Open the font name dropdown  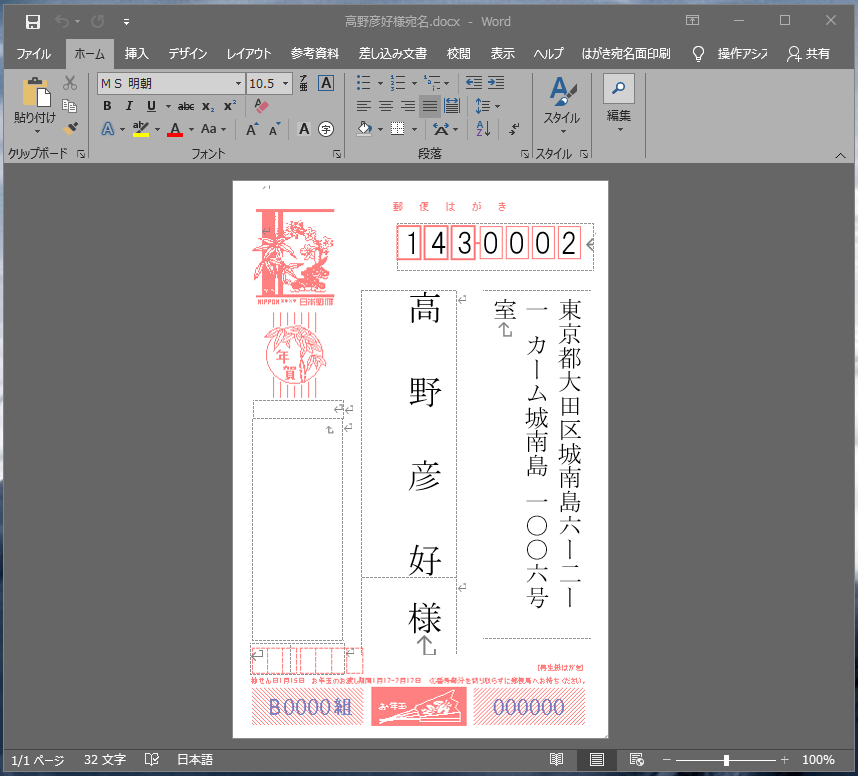tap(239, 82)
